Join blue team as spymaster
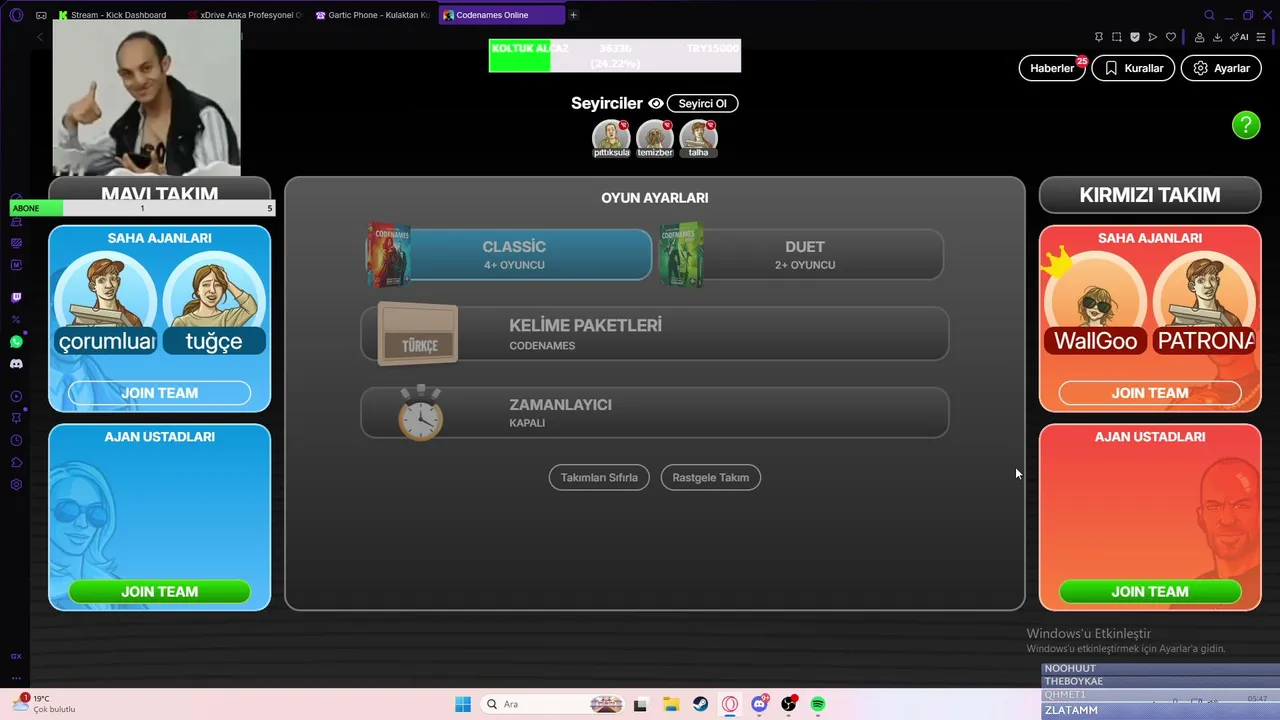This screenshot has width=1280, height=720. point(160,591)
